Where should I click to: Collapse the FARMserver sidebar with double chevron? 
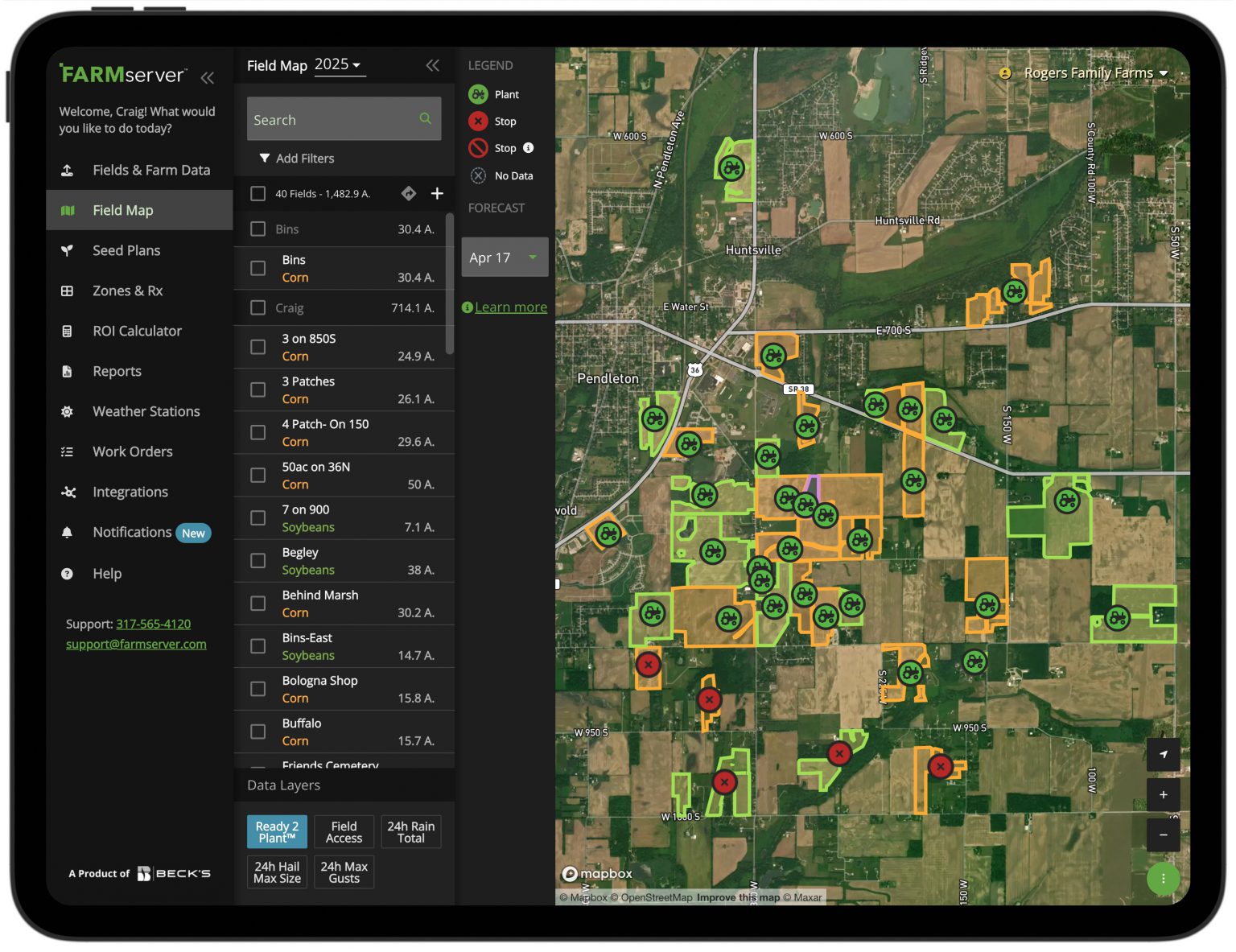208,77
